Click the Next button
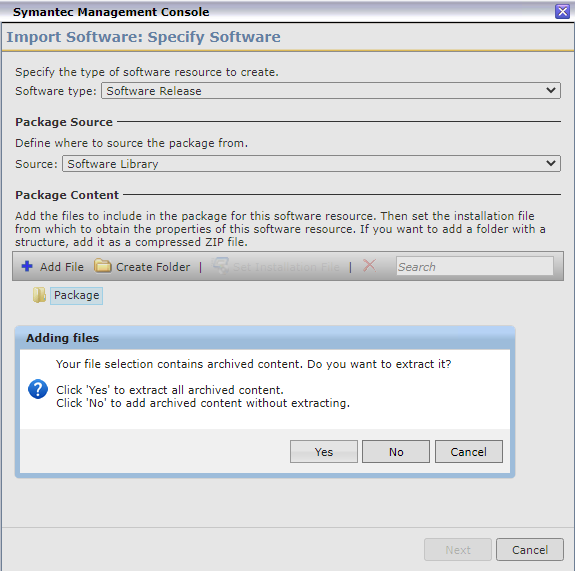 coord(458,549)
